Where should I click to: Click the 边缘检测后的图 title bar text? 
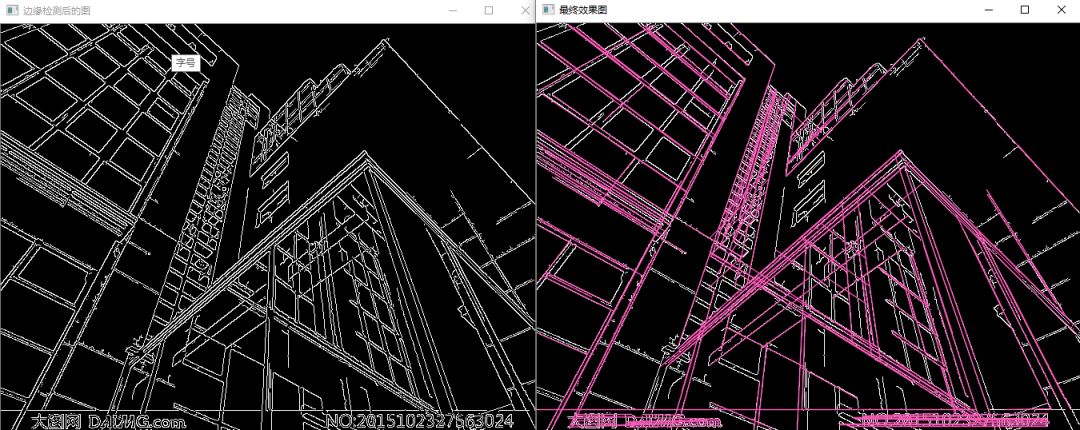[x=56, y=10]
